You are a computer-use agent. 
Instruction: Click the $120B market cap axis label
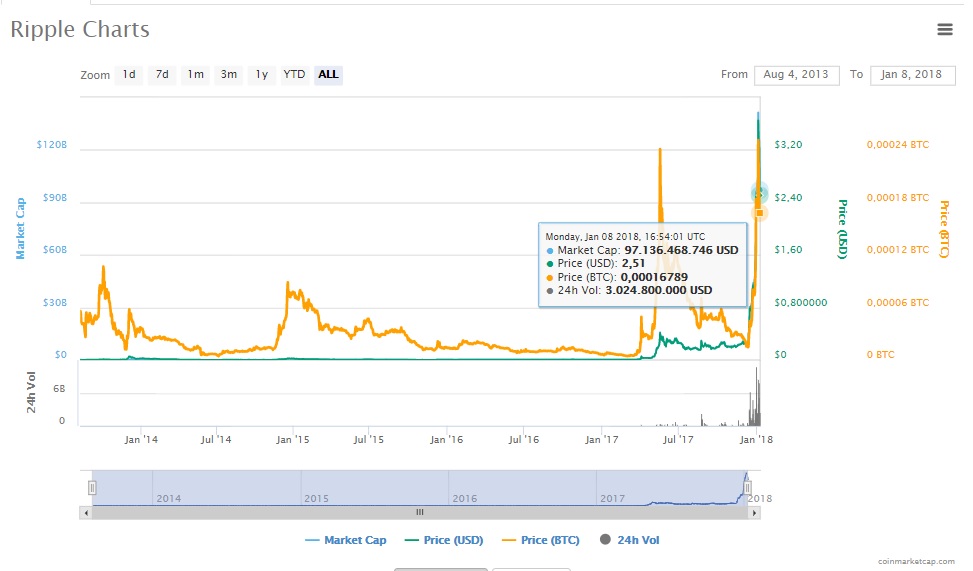(x=52, y=145)
